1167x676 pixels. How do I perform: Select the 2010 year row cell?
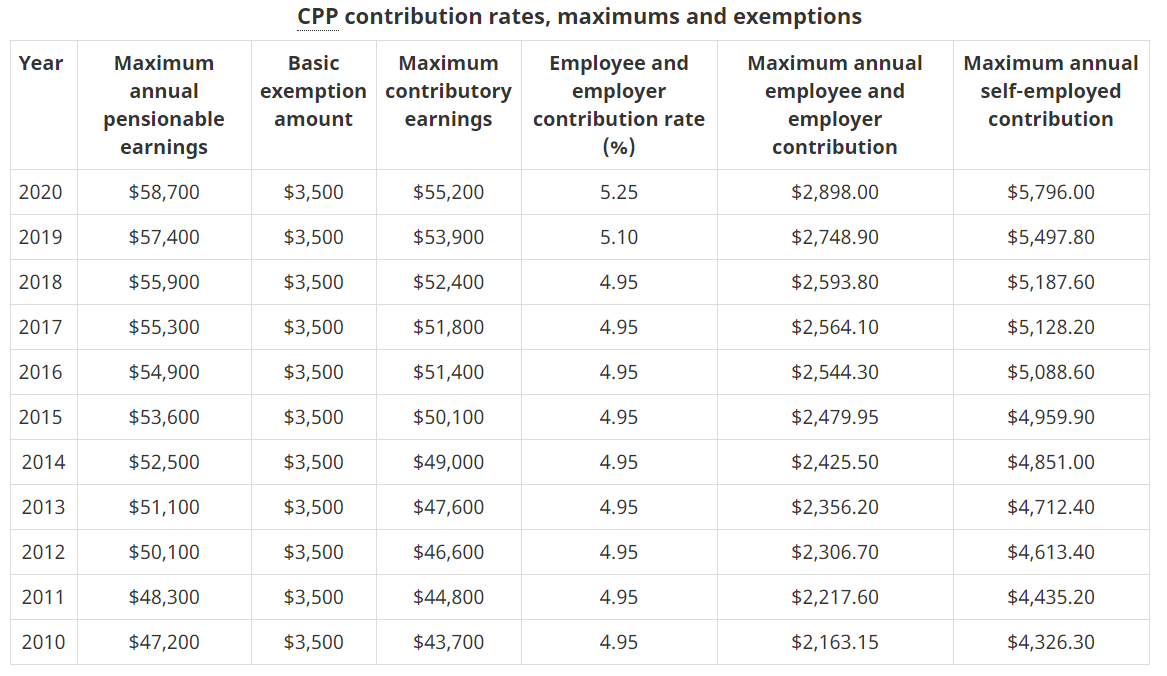click(43, 642)
